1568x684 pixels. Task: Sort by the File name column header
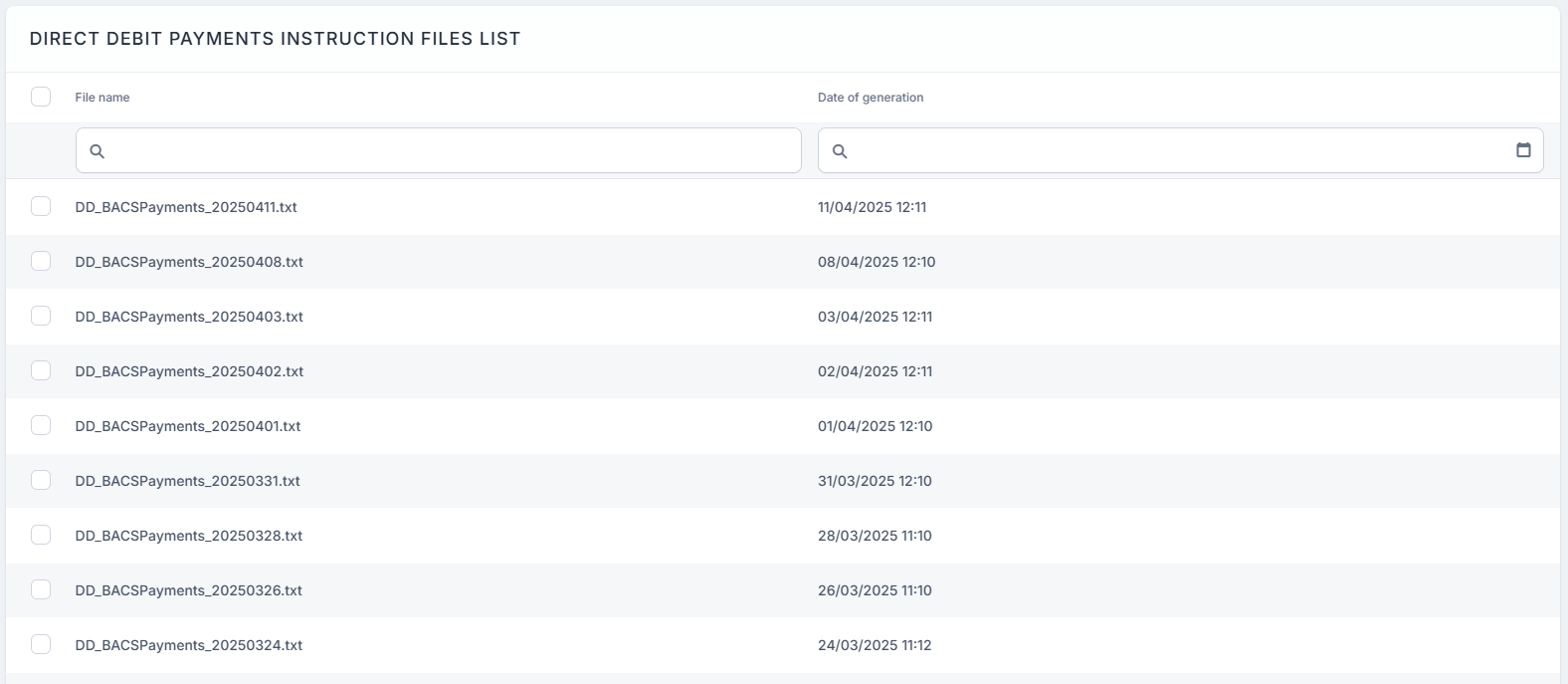point(102,98)
